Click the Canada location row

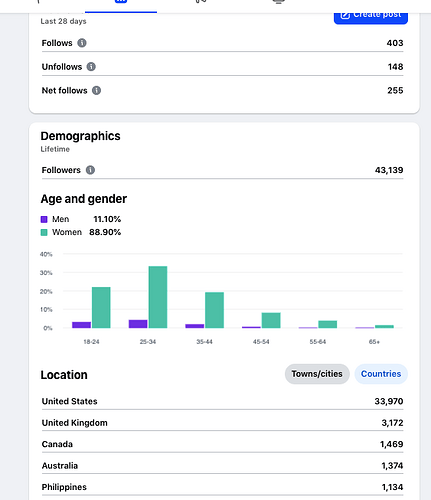coord(222,444)
